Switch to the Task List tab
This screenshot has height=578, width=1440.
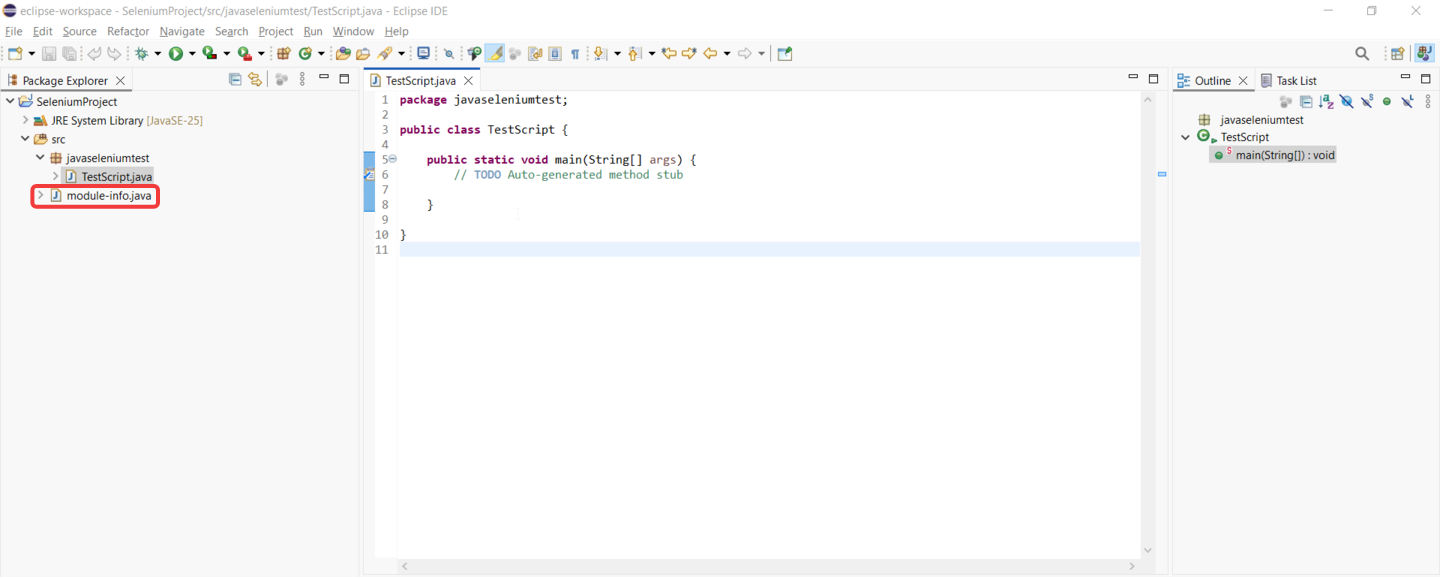click(1289, 81)
